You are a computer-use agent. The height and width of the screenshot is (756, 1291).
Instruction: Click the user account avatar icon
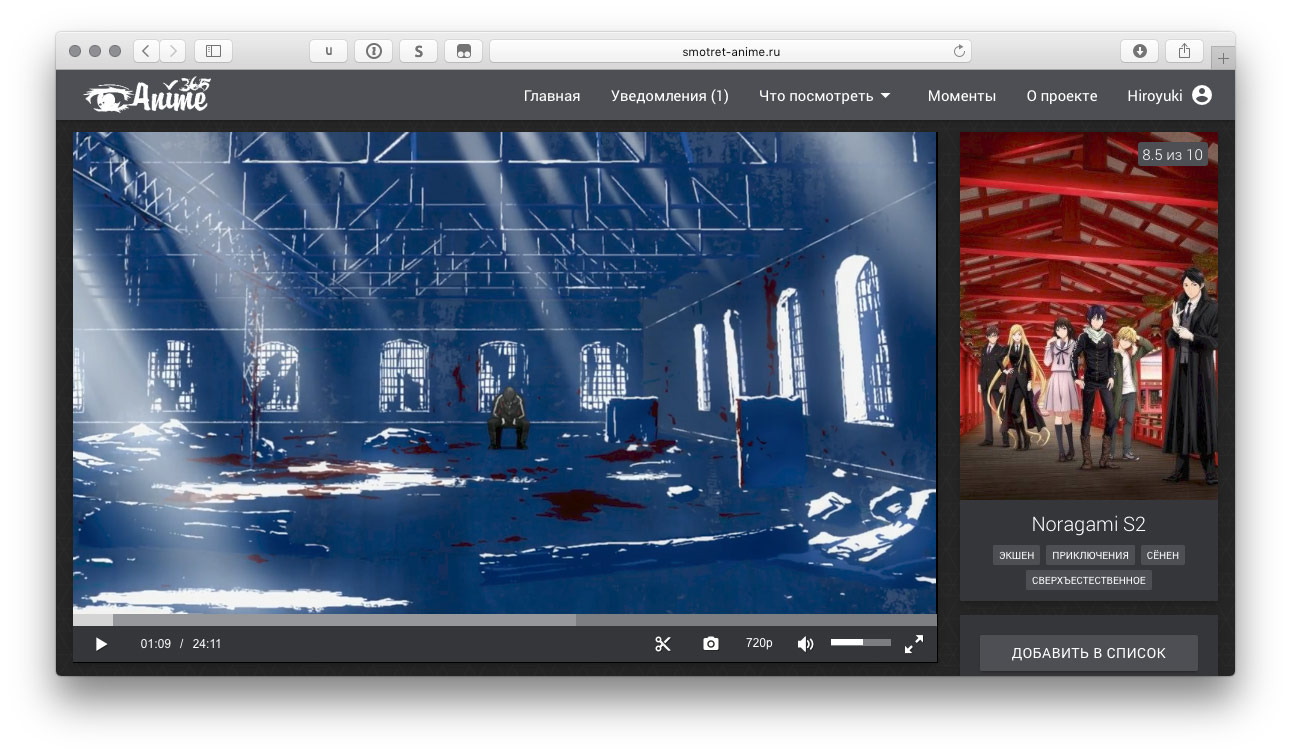(x=1202, y=95)
